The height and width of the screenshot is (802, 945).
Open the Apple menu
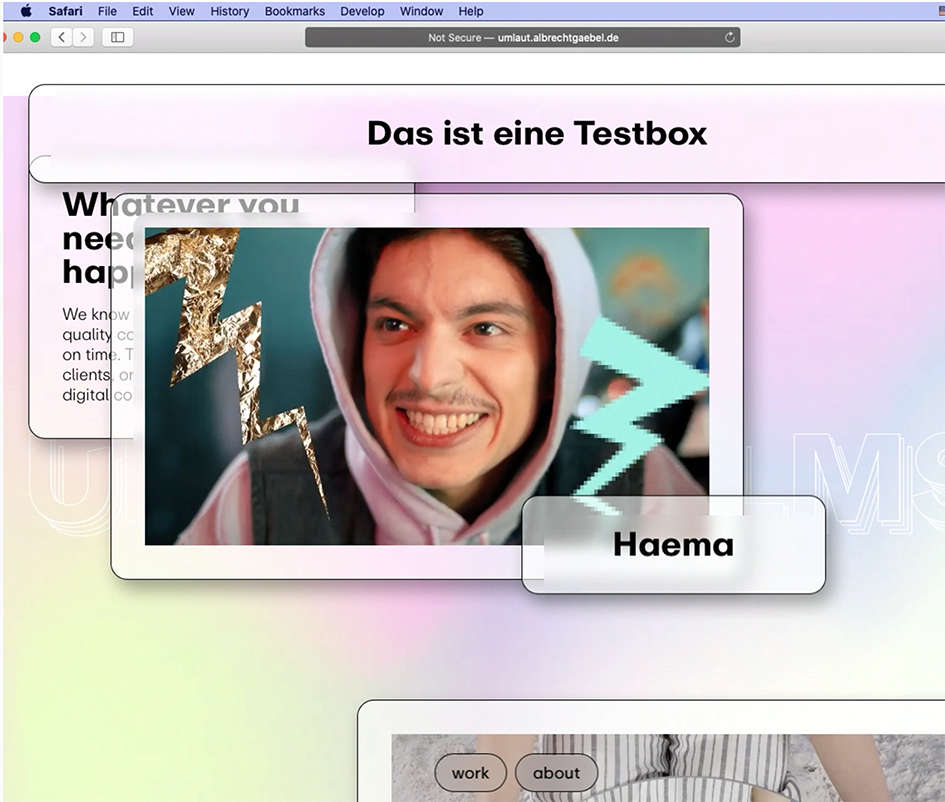click(26, 11)
